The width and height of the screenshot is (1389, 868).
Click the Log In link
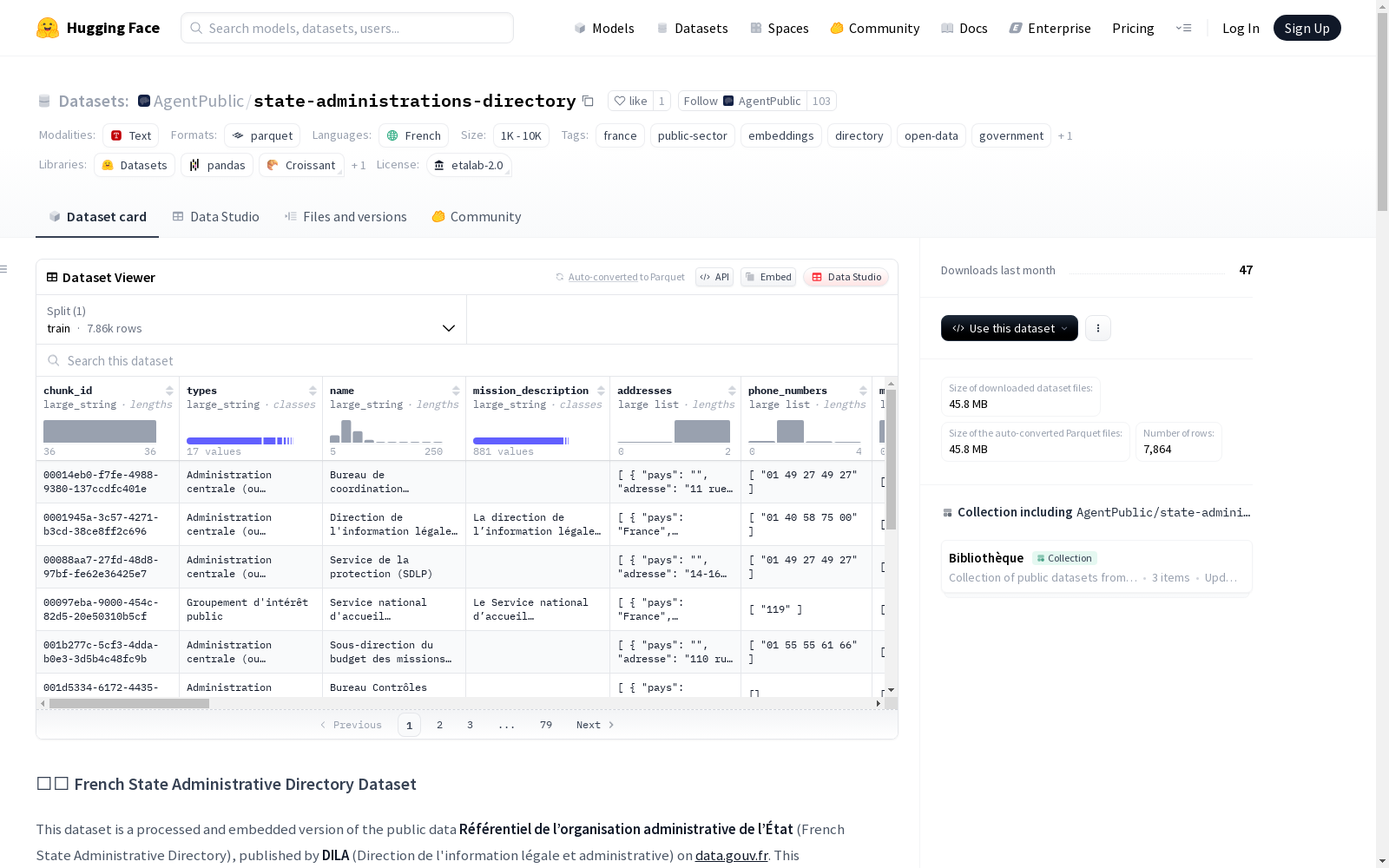1241,28
